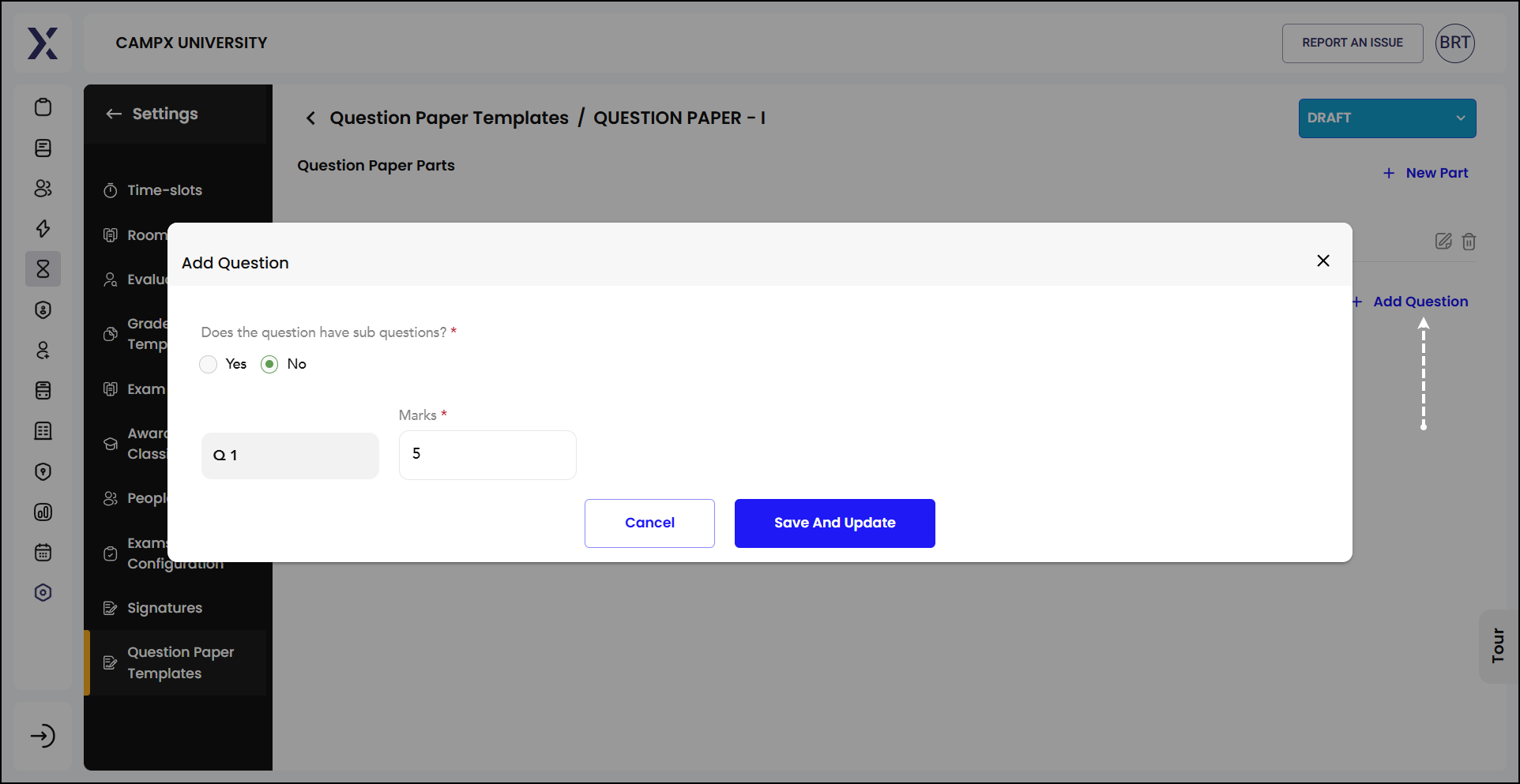Open the DRAFT status dropdown
The width and height of the screenshot is (1520, 784).
pyautogui.click(x=1387, y=118)
